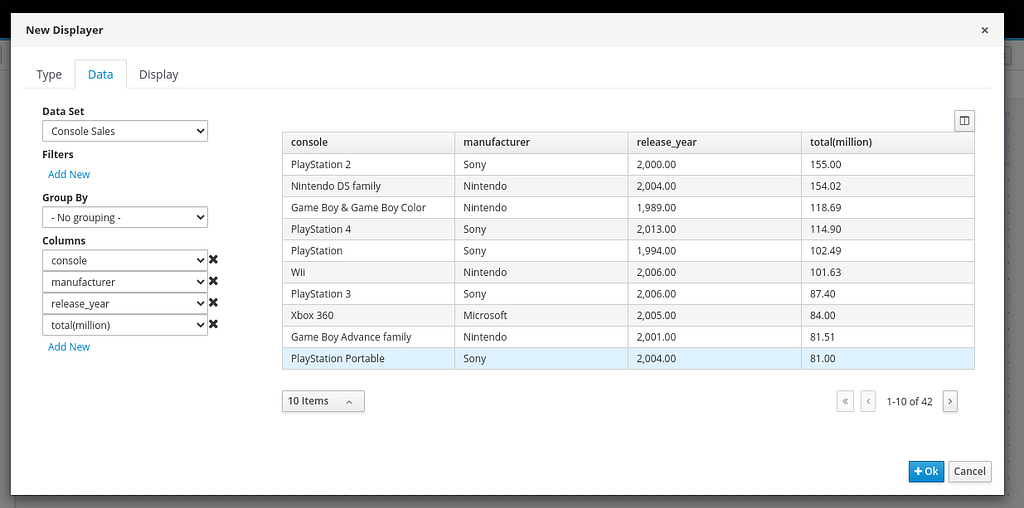Sort by the manufacturer column header
Viewport: 1024px width, 508px height.
(541, 142)
